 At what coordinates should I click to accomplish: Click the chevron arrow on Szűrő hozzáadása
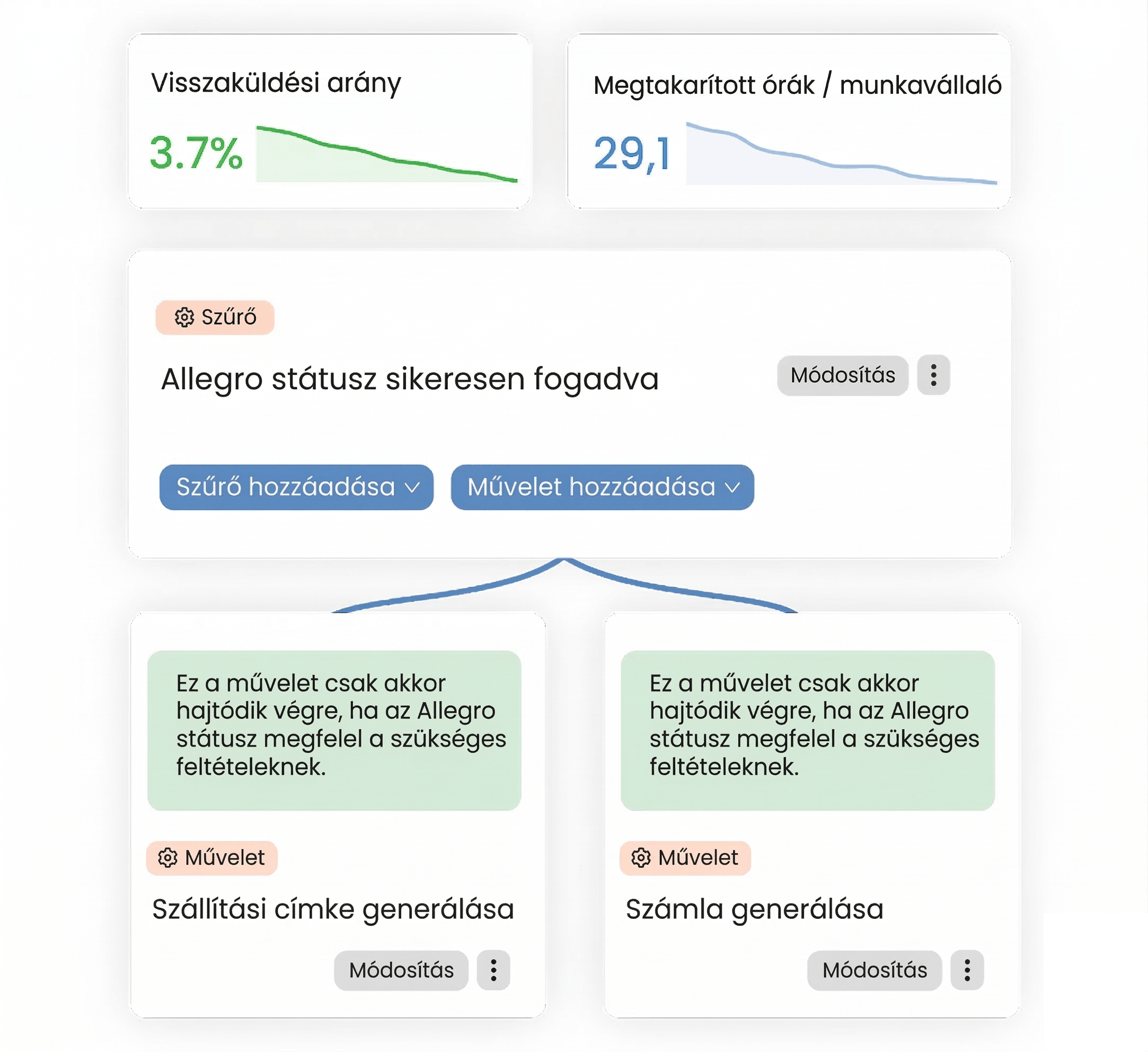click(412, 487)
